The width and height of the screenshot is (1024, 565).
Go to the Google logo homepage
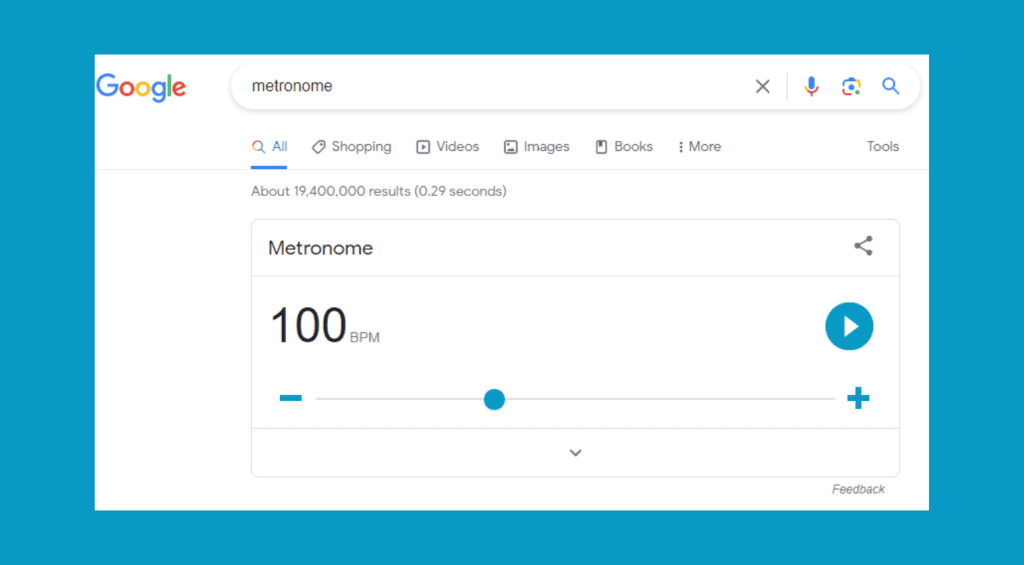141,88
